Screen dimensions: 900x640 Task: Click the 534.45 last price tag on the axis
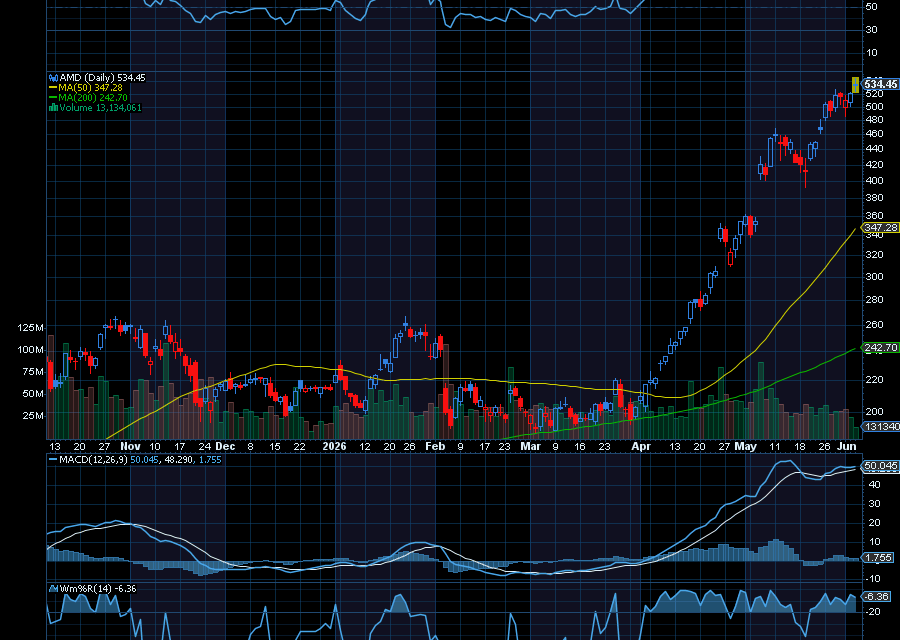click(x=880, y=84)
